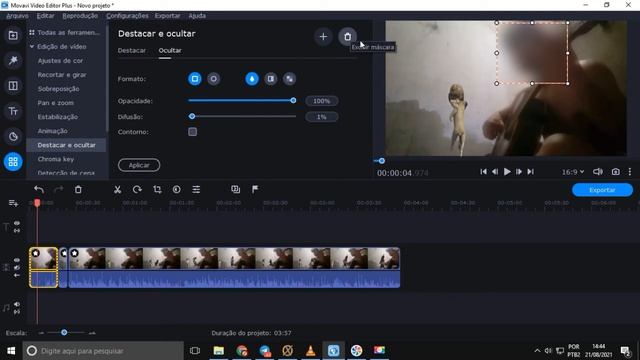Open Pan e zoom tool
Viewport: 640px width, 360px height.
(56, 103)
